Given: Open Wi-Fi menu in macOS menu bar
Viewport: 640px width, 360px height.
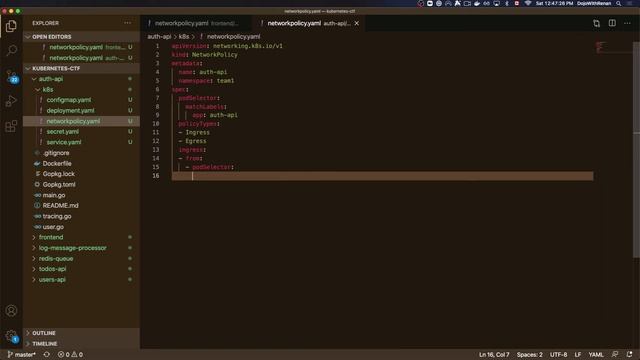Looking at the screenshot, I should coord(528,3).
